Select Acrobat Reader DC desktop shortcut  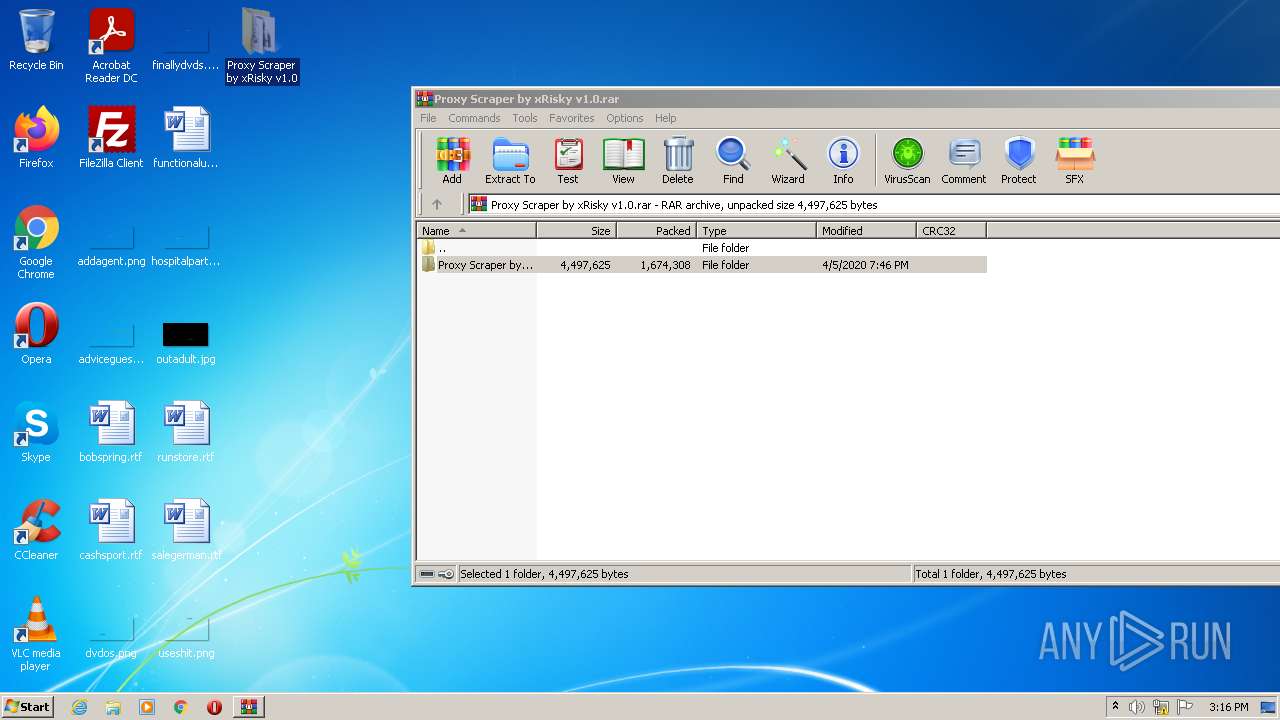point(111,46)
